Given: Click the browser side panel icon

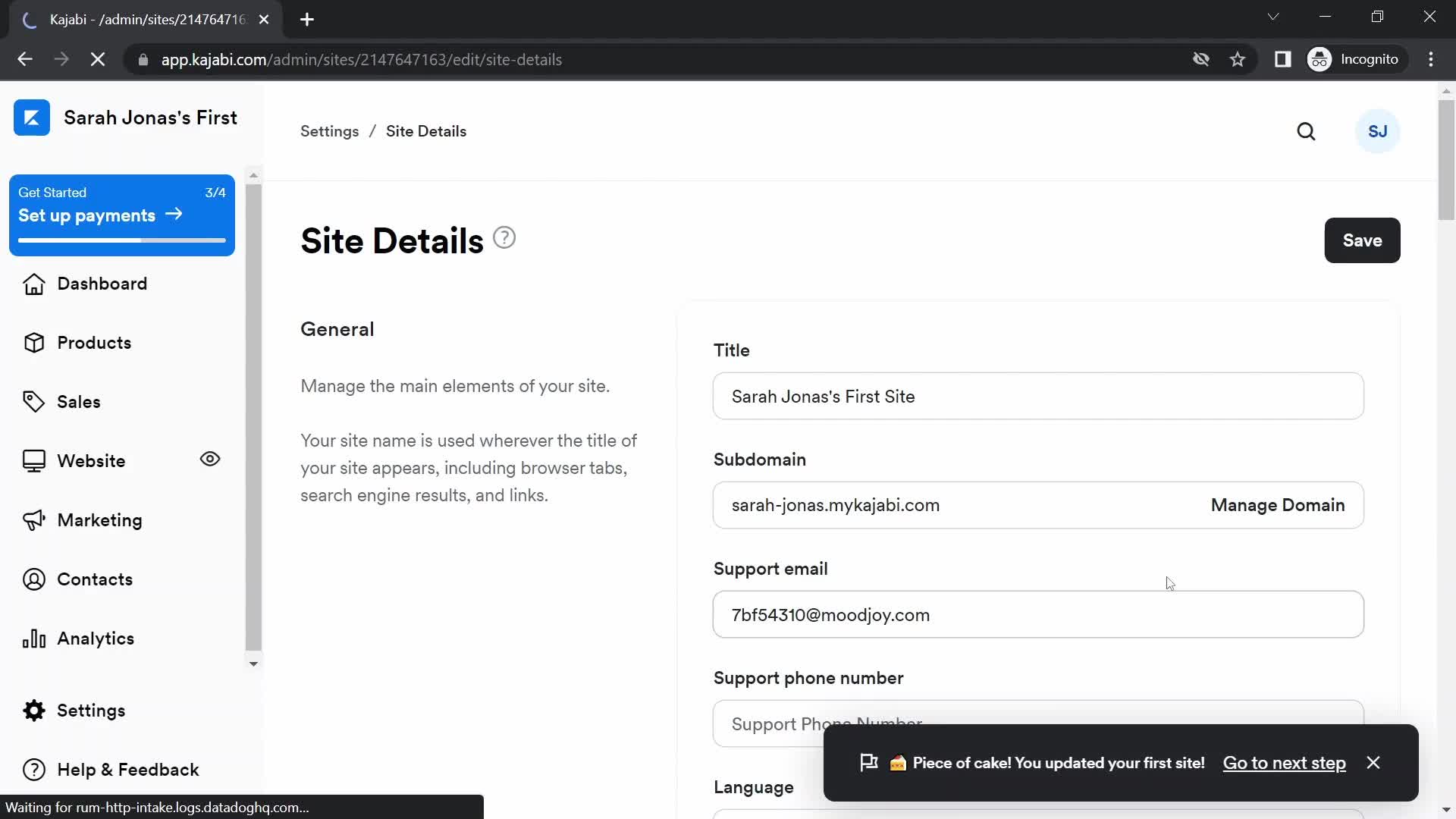Looking at the screenshot, I should (1282, 59).
